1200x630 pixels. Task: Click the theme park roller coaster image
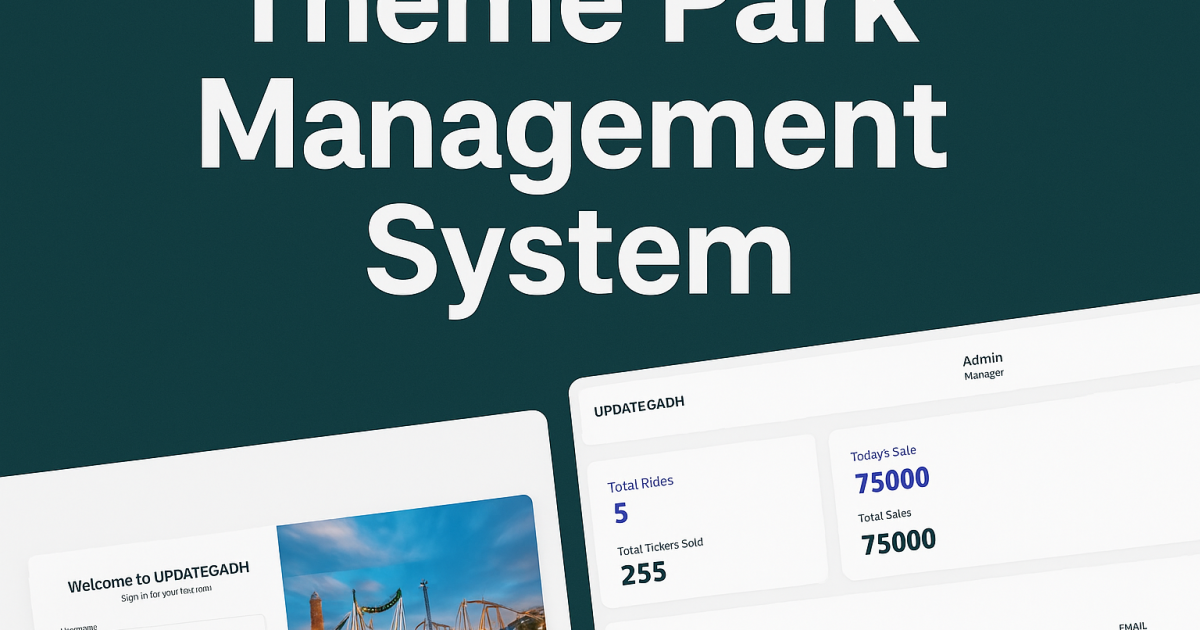(x=410, y=570)
